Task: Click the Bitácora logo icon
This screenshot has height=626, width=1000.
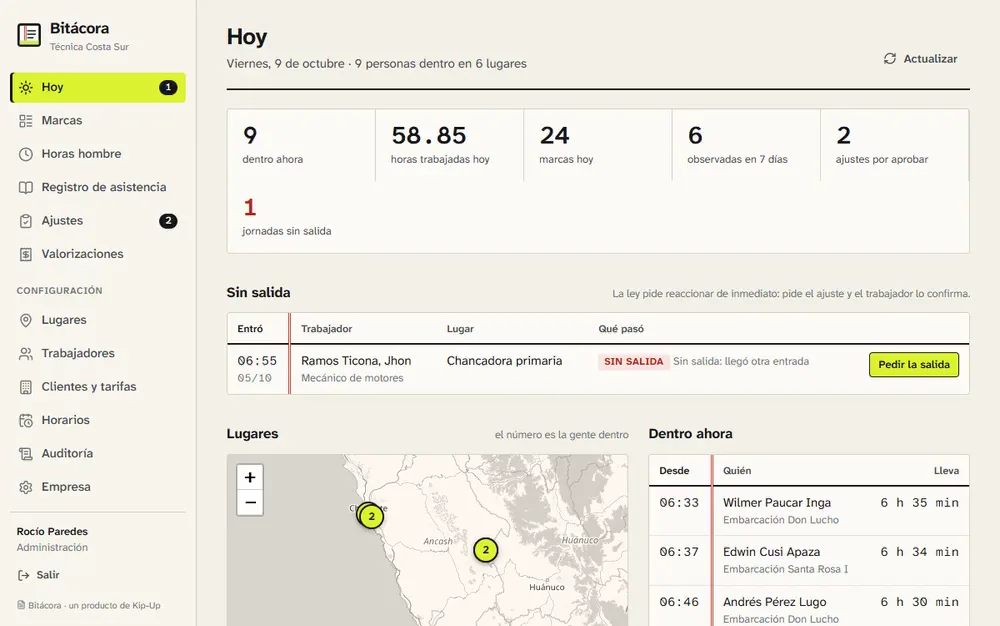Action: [x=29, y=34]
